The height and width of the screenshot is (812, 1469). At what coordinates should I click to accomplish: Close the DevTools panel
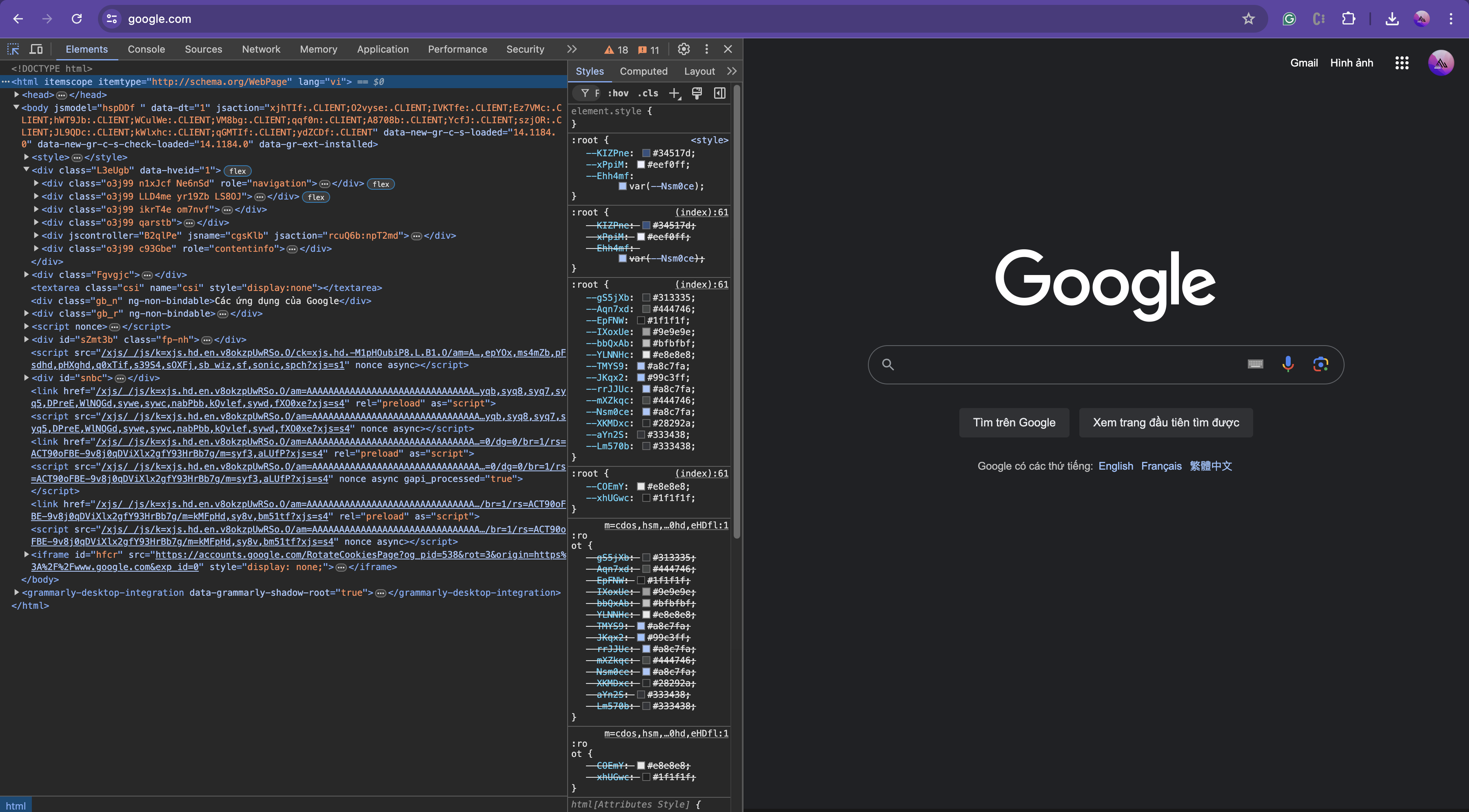pyautogui.click(x=728, y=49)
